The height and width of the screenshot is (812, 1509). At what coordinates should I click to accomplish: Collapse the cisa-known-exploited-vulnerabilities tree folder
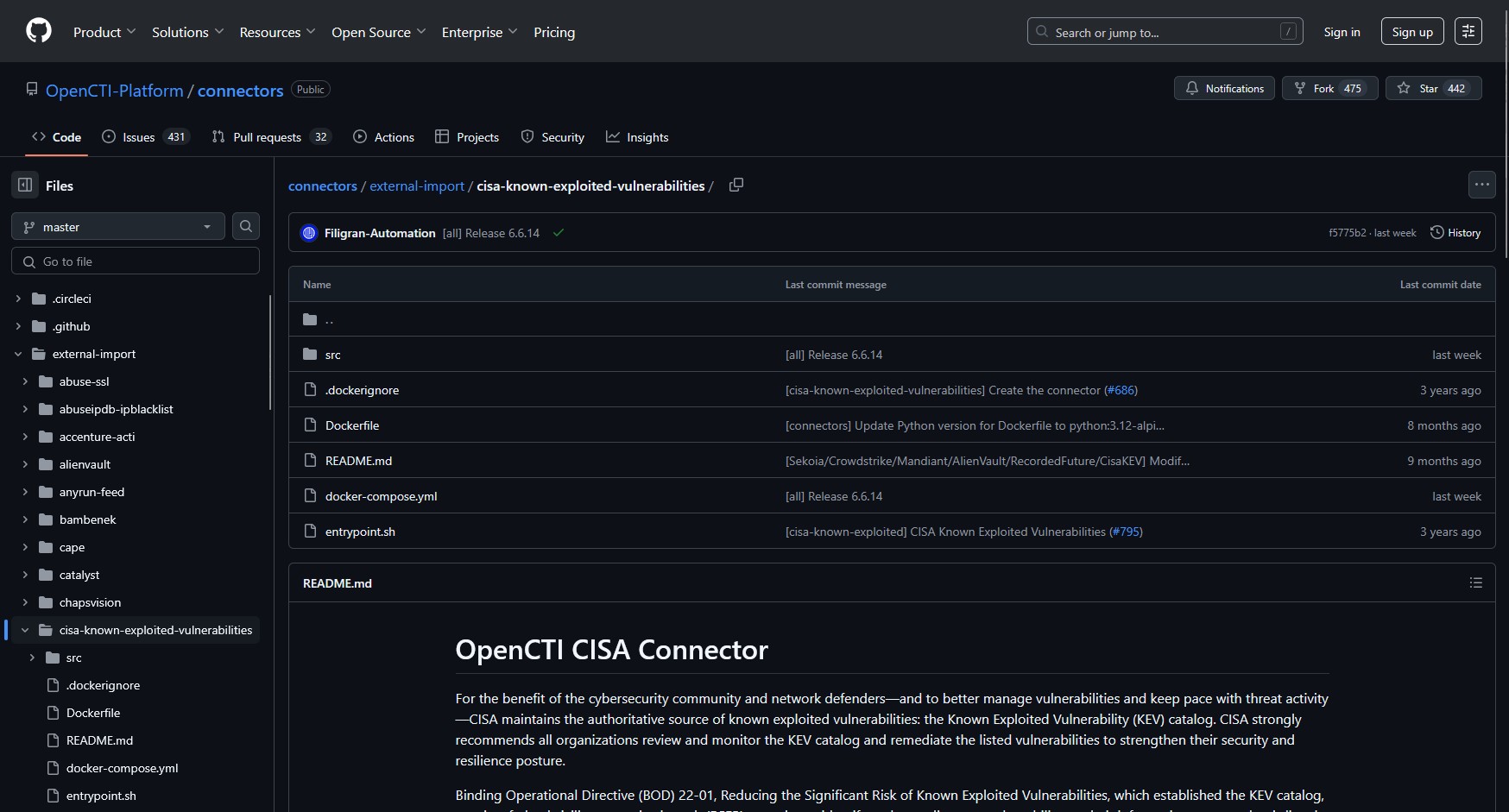[25, 630]
